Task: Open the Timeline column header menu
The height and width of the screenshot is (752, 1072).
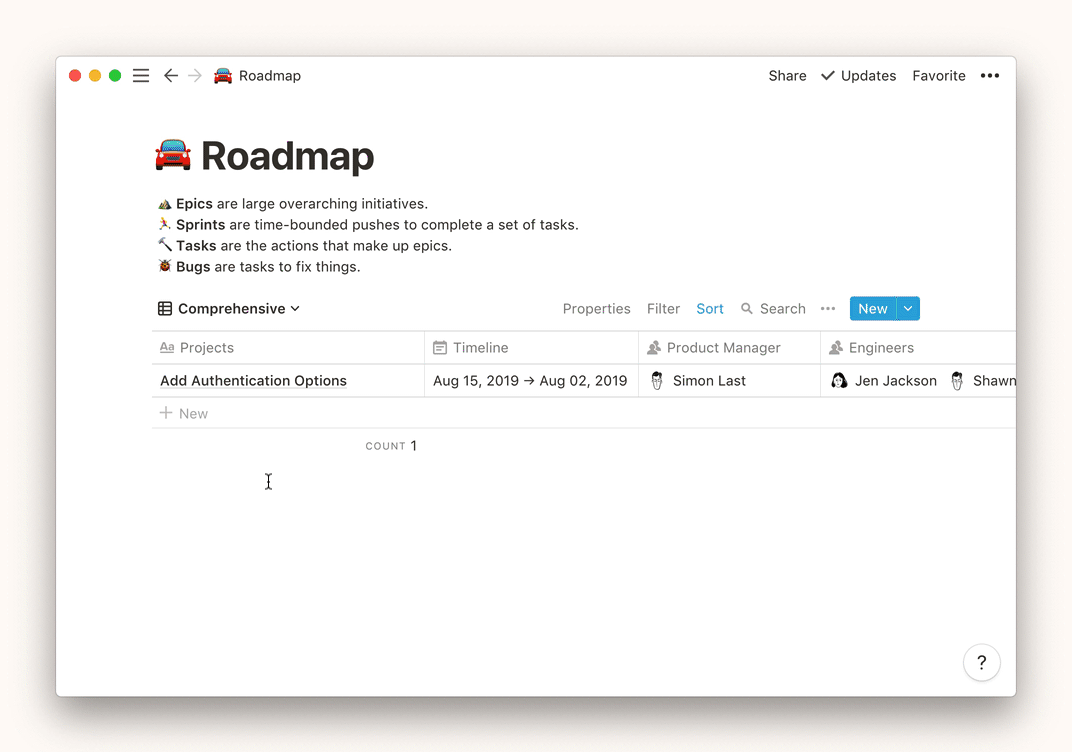Action: coord(531,348)
